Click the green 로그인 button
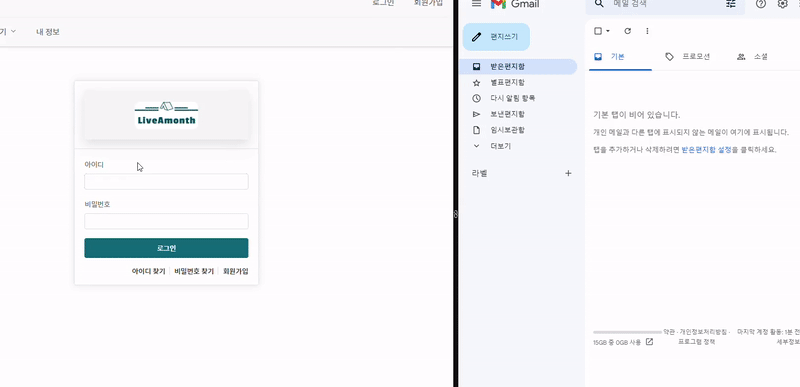The width and height of the screenshot is (800, 387). point(166,248)
